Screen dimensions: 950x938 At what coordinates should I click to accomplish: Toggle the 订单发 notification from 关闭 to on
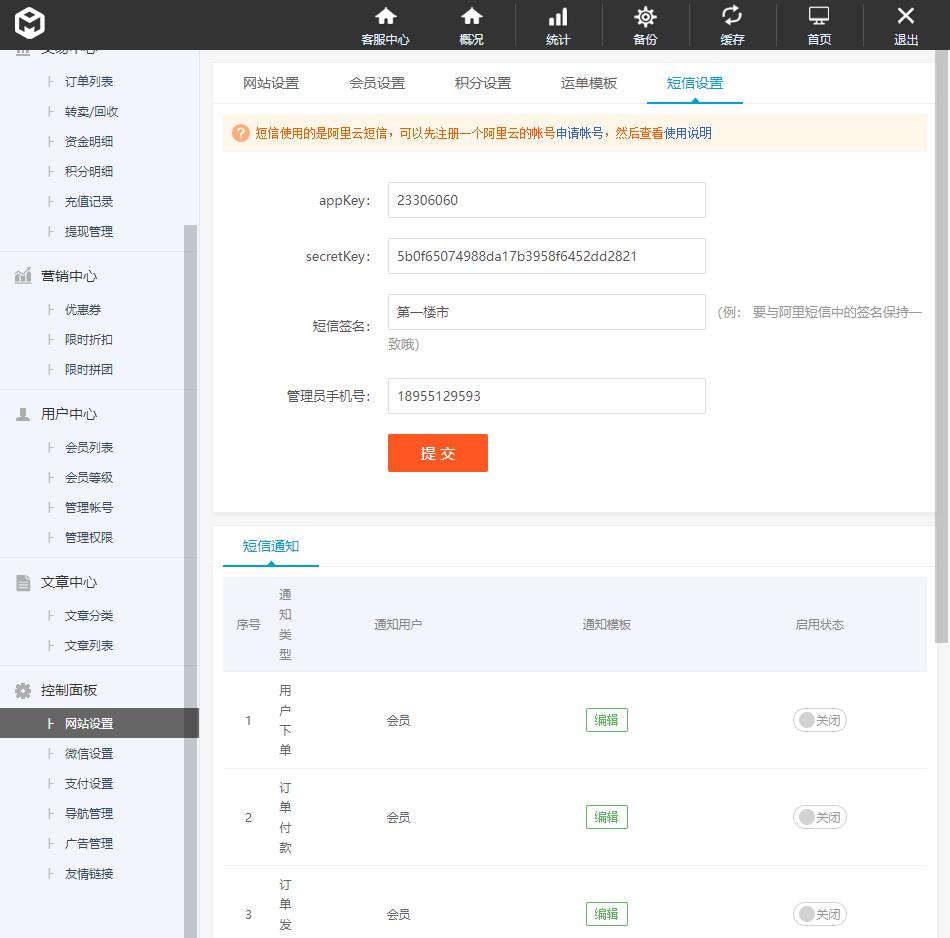[819, 913]
